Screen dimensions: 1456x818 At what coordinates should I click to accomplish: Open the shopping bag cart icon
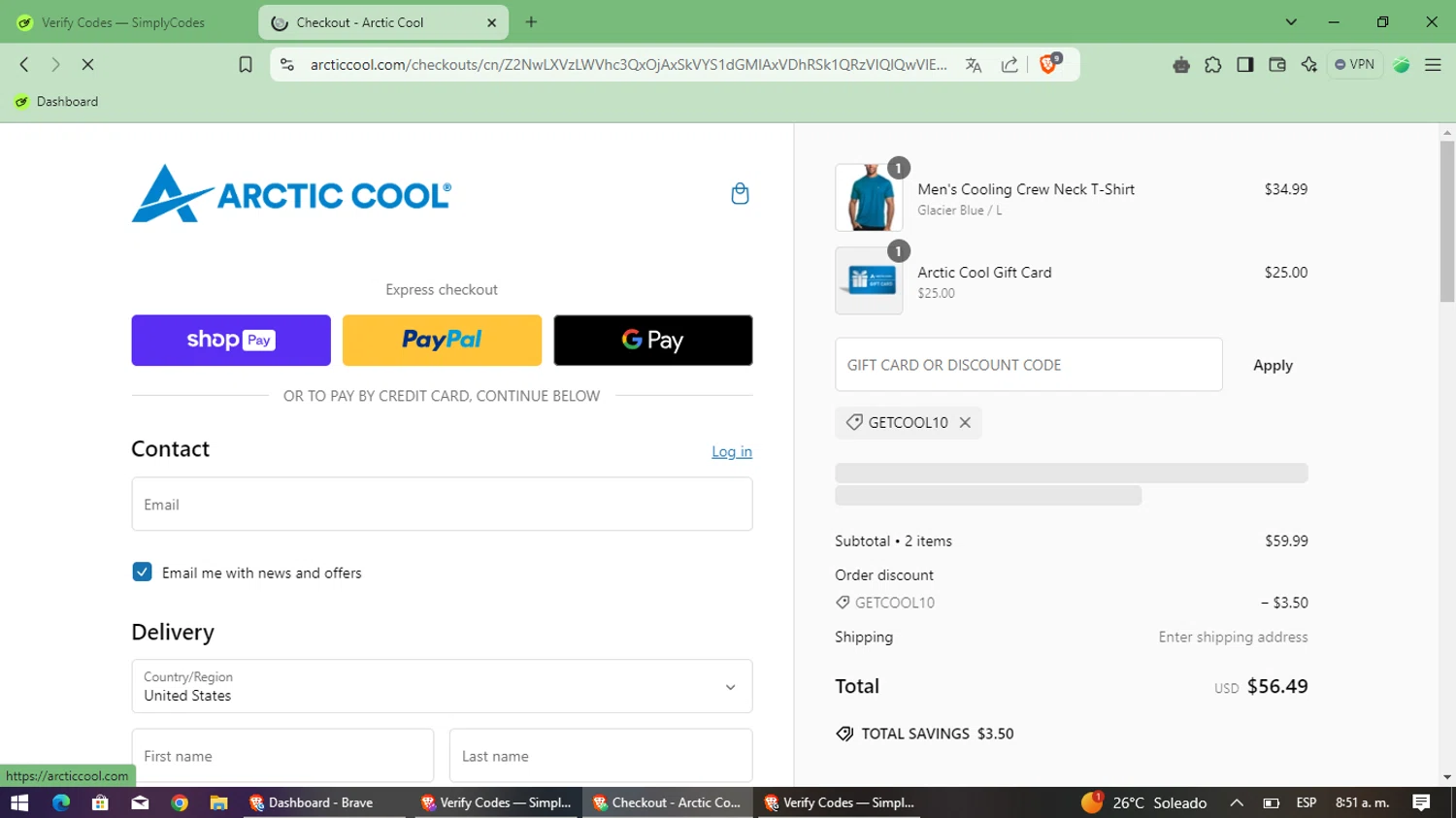(x=740, y=193)
